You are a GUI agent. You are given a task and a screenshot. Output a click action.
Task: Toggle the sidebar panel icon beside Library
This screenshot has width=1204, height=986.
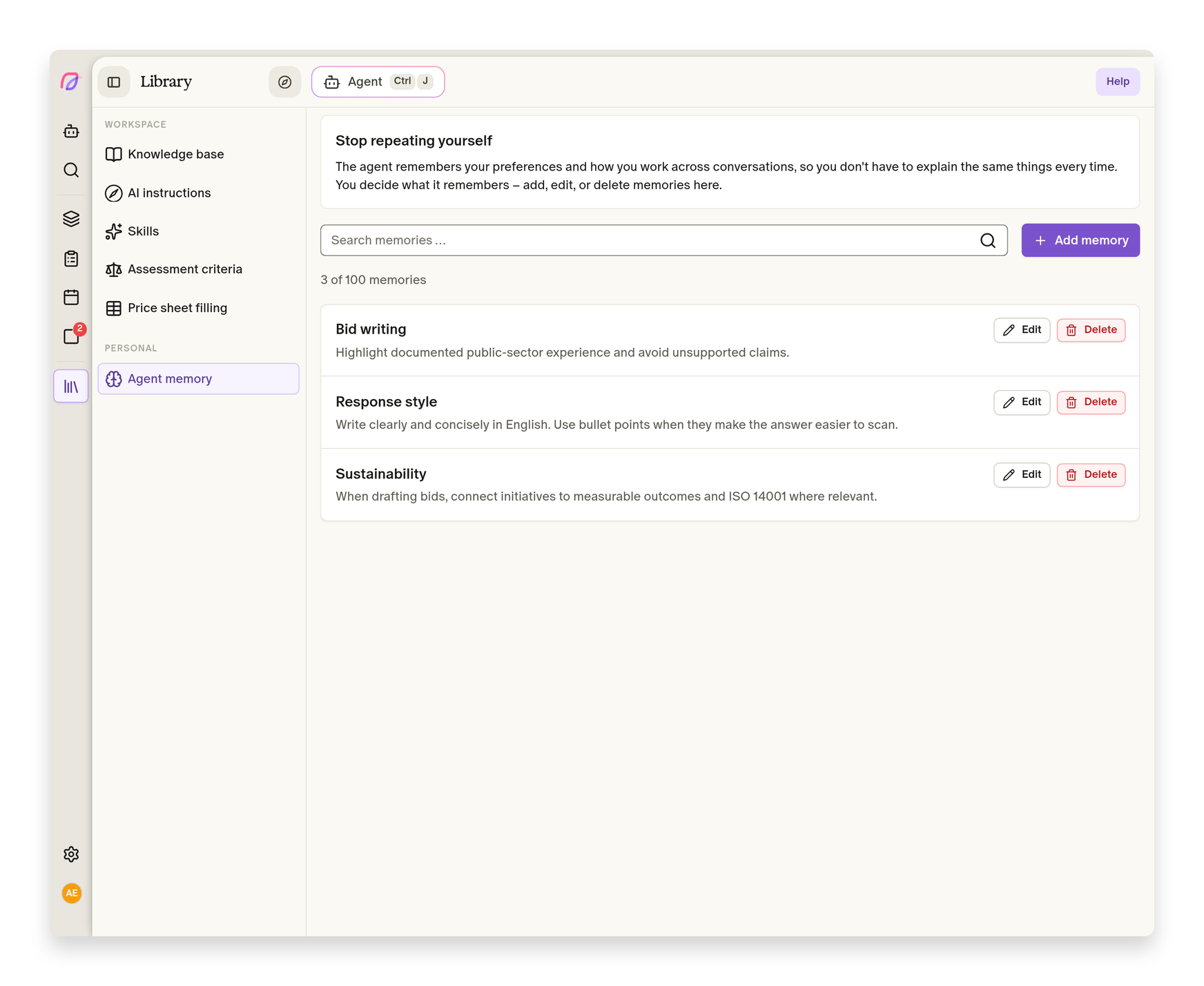(x=114, y=82)
